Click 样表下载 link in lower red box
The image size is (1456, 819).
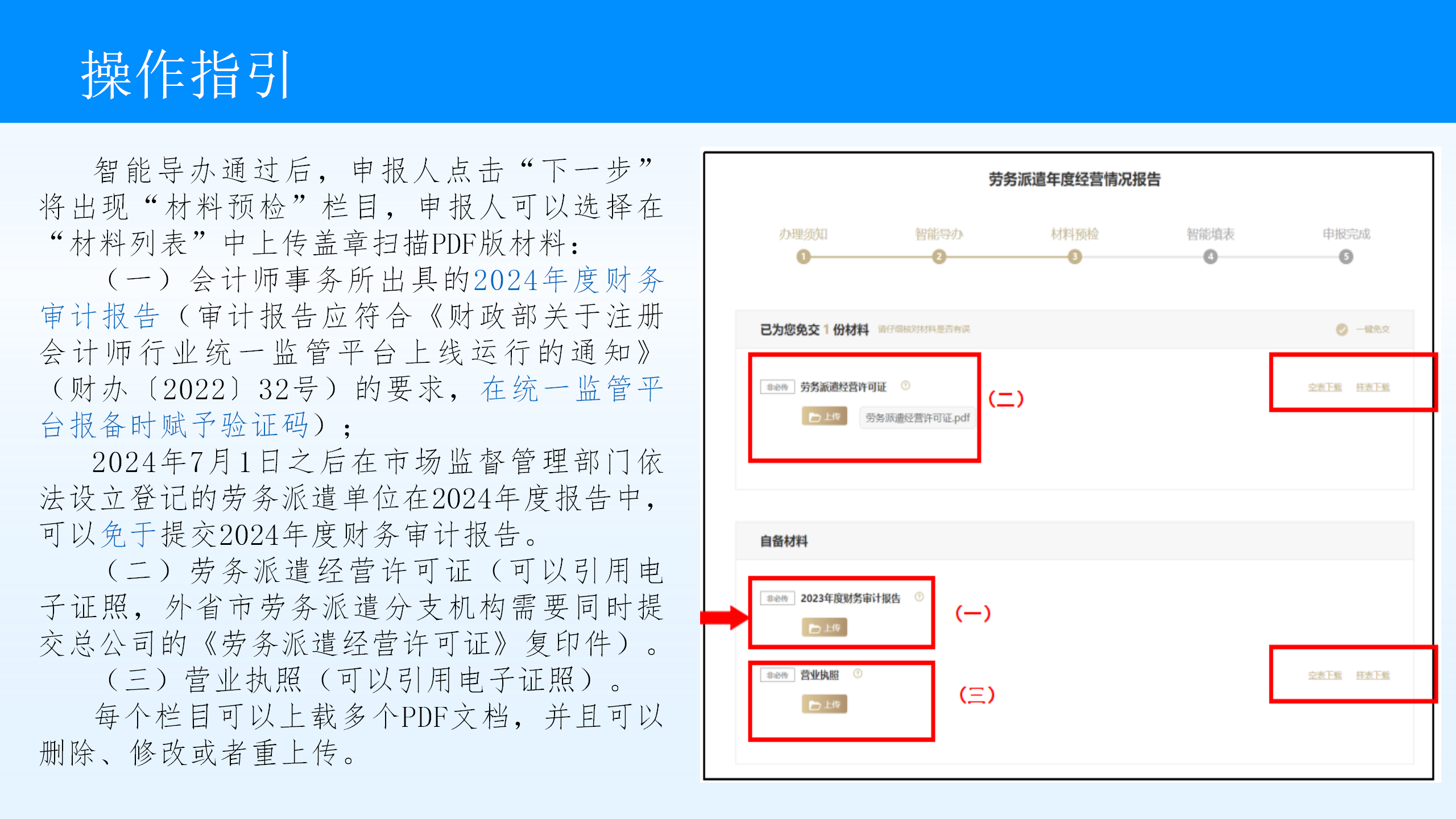coord(1372,675)
